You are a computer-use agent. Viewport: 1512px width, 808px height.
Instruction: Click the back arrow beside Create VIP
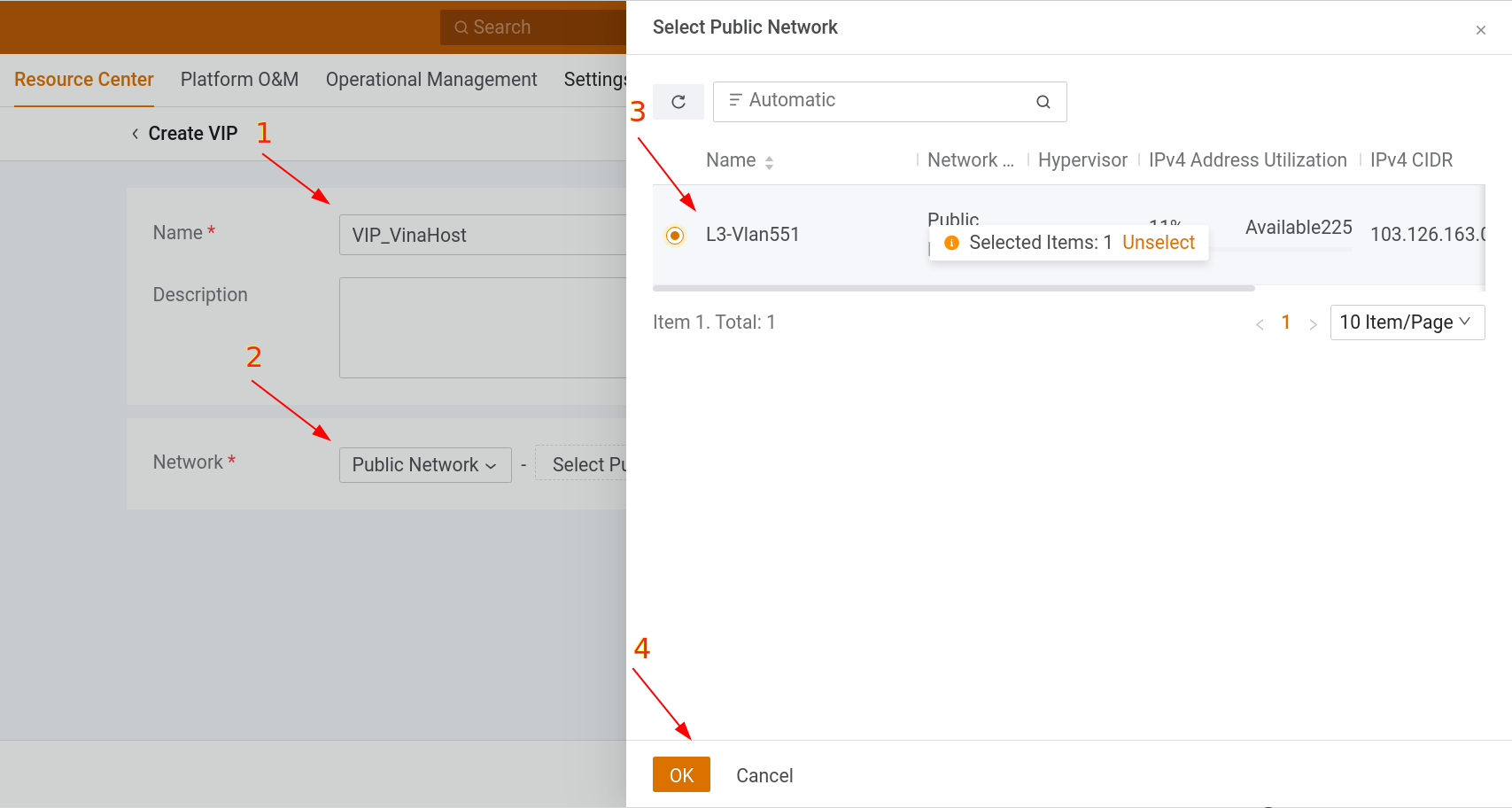click(135, 134)
